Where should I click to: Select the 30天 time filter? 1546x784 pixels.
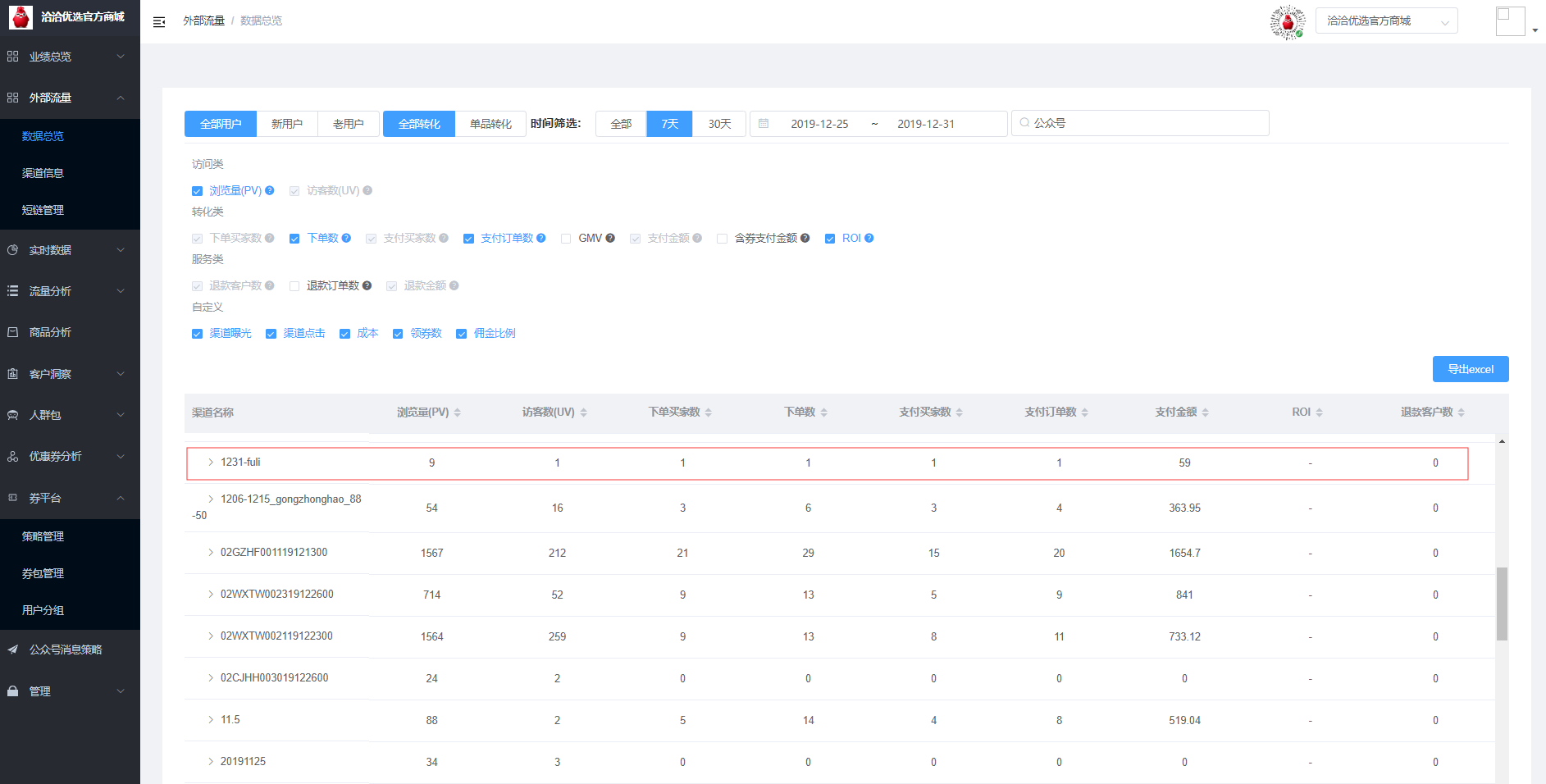(x=719, y=124)
